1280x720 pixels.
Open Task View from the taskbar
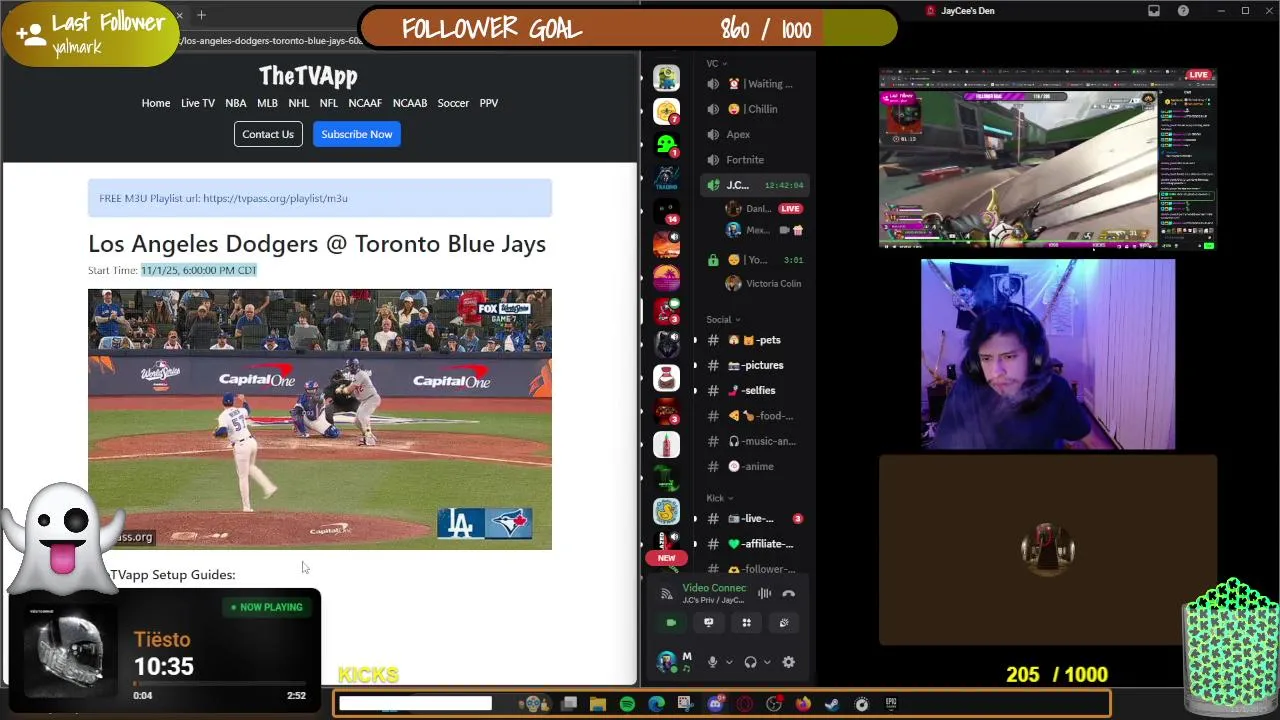pos(569,704)
